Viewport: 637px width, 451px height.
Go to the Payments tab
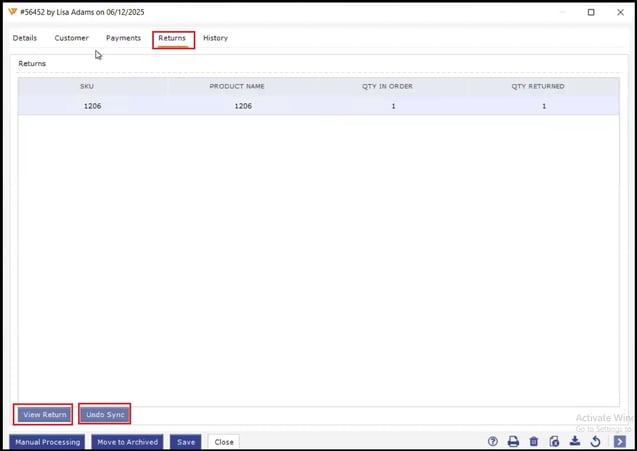123,38
